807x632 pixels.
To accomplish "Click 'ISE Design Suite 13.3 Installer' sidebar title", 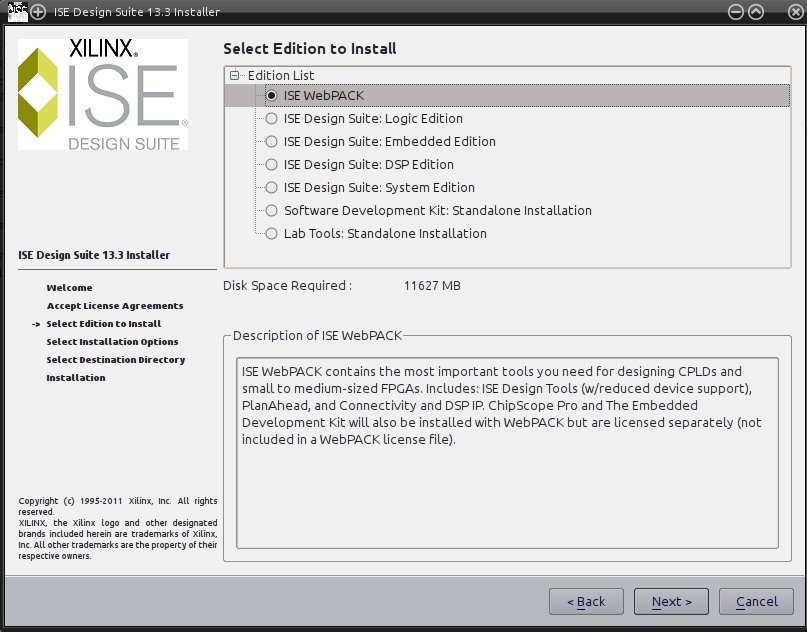I will click(x=94, y=255).
